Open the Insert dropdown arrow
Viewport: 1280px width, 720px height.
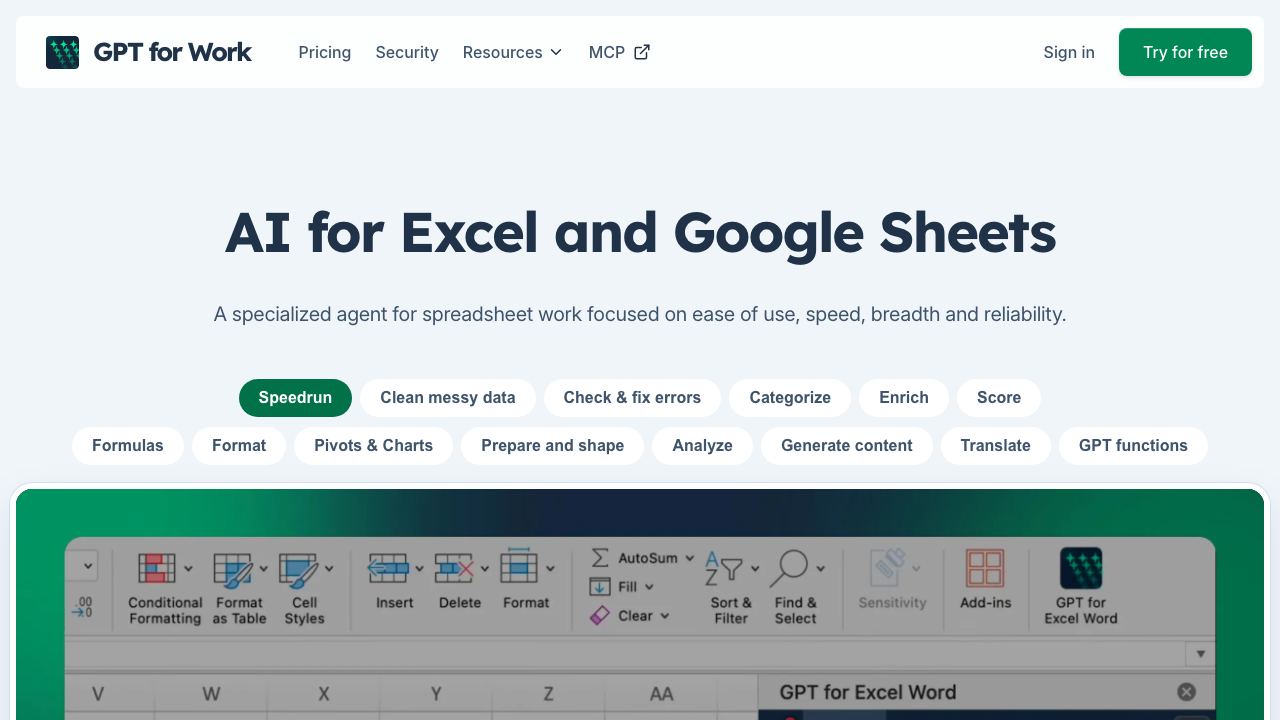point(419,569)
